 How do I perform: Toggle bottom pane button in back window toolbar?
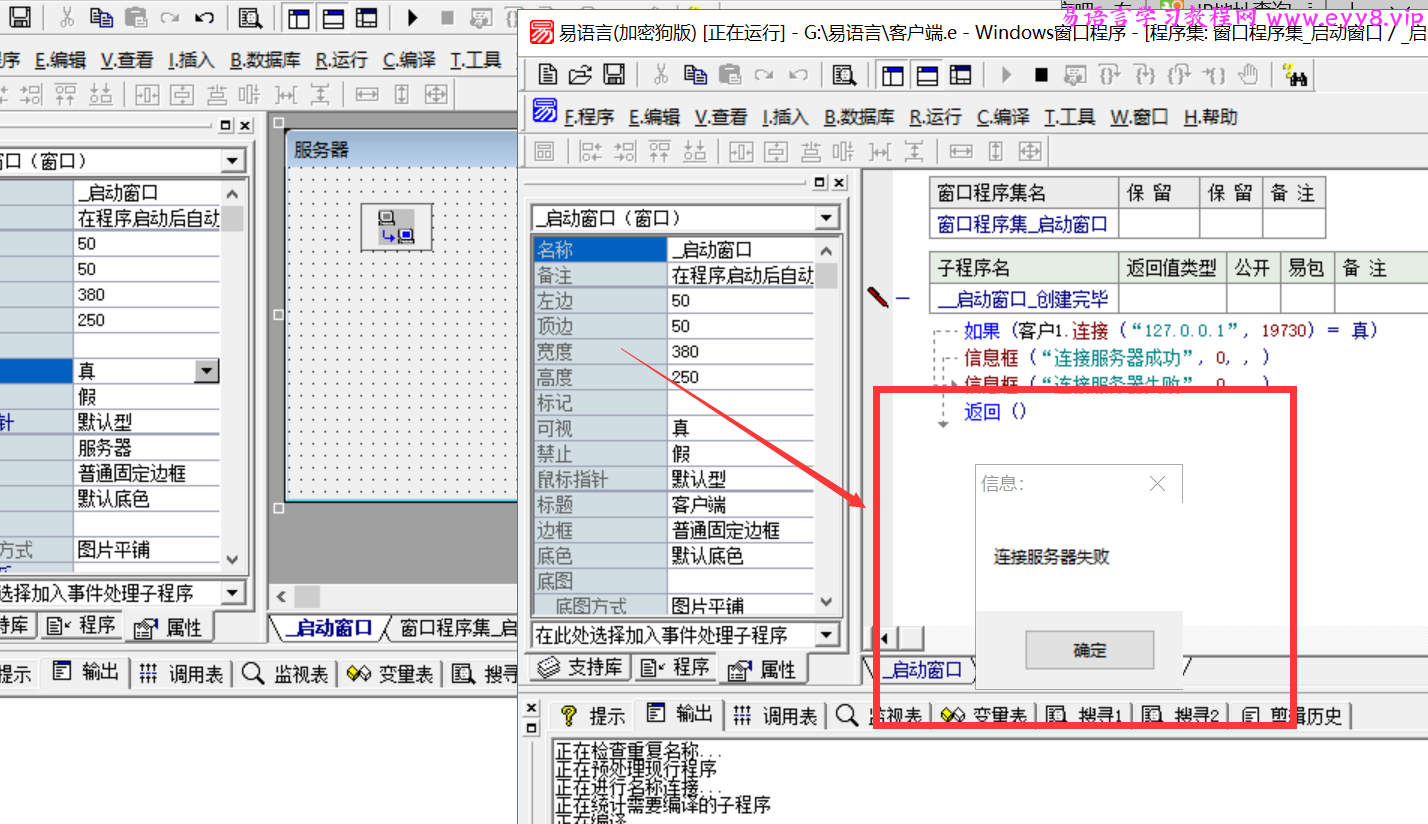333,18
